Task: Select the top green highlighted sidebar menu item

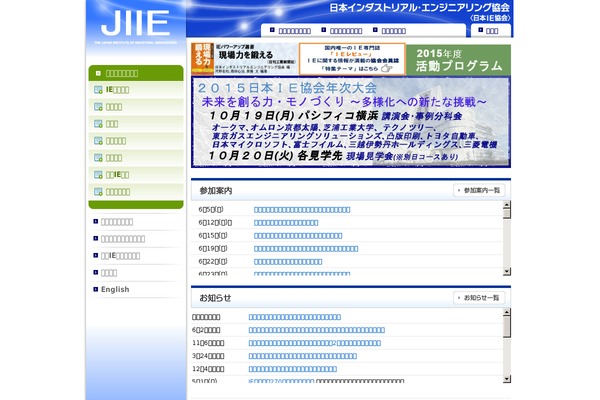Action: tap(135, 73)
